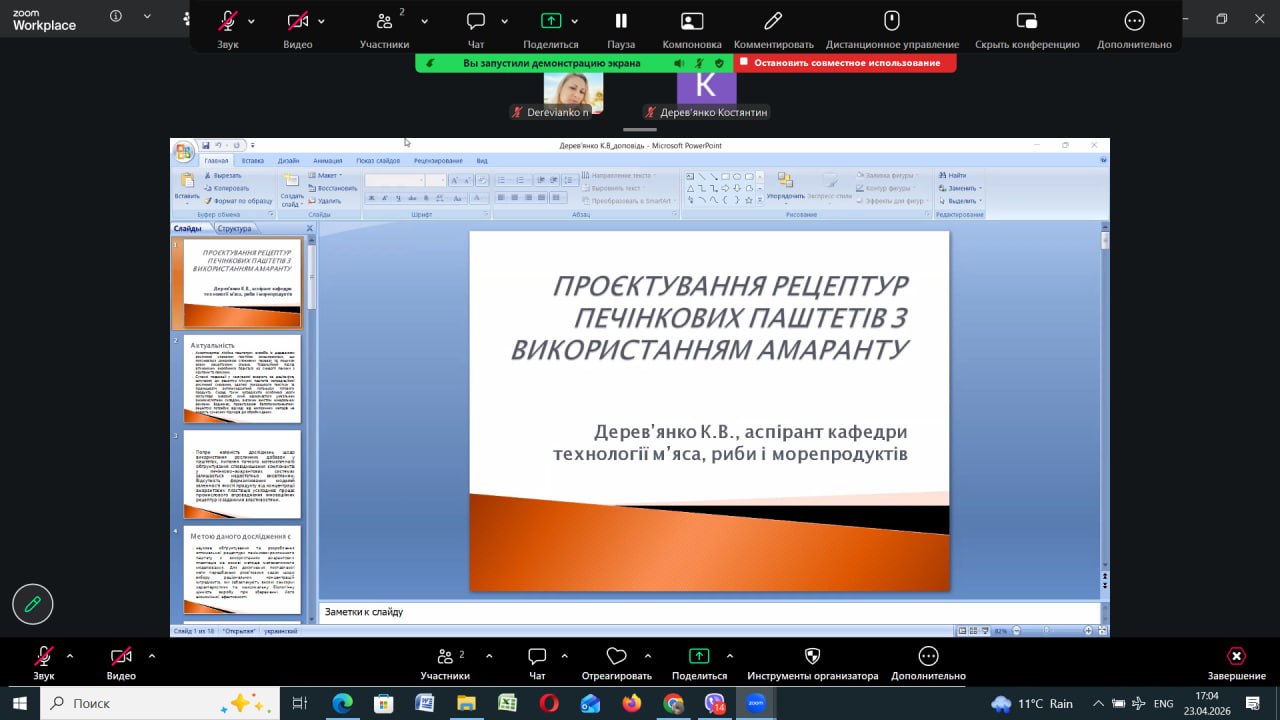
Task: Open Инструменты организатора host tools
Action: point(812,657)
